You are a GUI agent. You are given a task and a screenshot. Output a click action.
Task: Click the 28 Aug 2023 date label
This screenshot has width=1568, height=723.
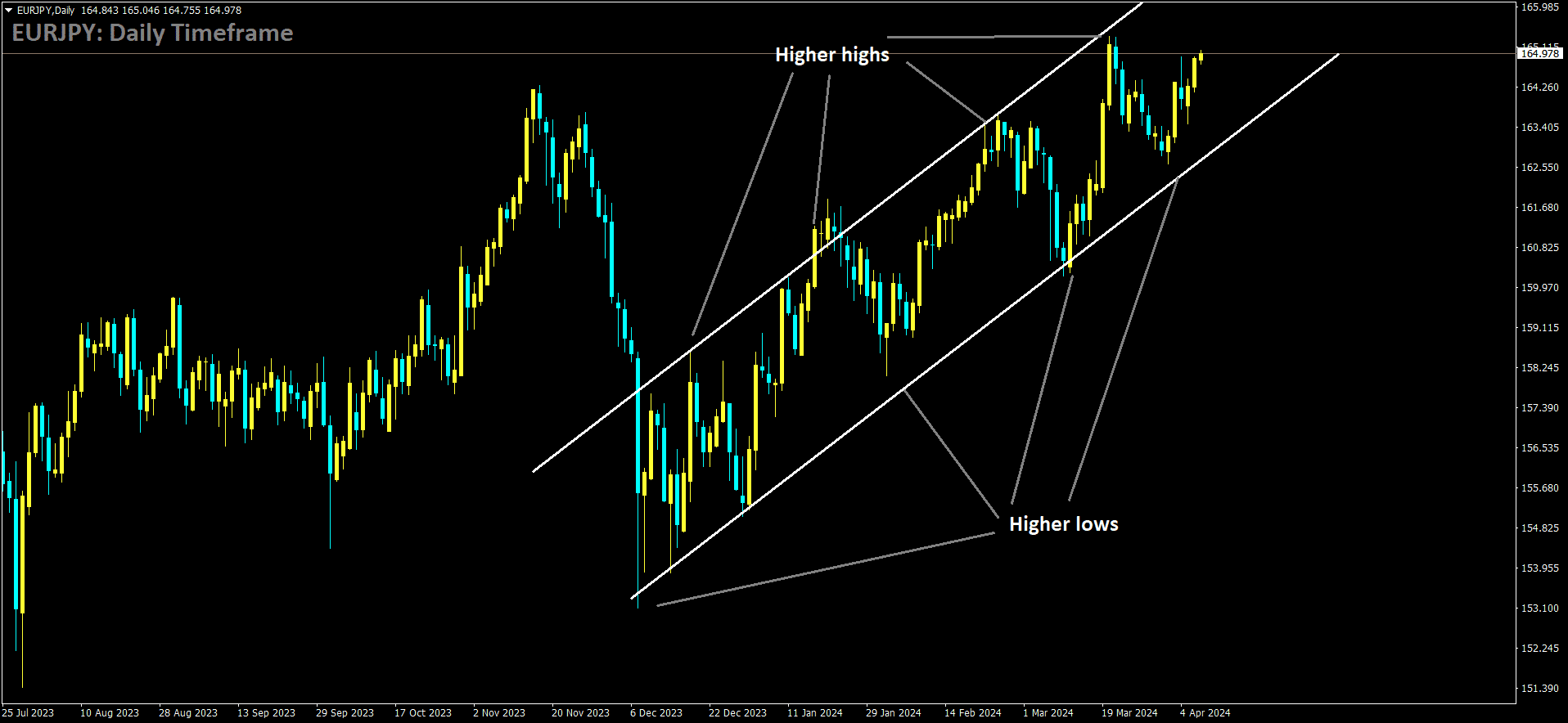(188, 713)
